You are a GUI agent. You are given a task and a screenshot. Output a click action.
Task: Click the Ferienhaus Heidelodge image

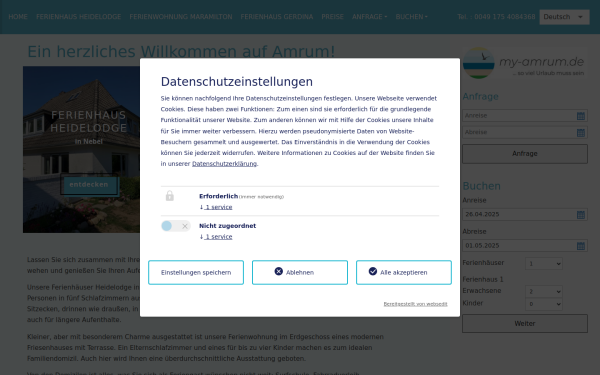click(x=81, y=149)
